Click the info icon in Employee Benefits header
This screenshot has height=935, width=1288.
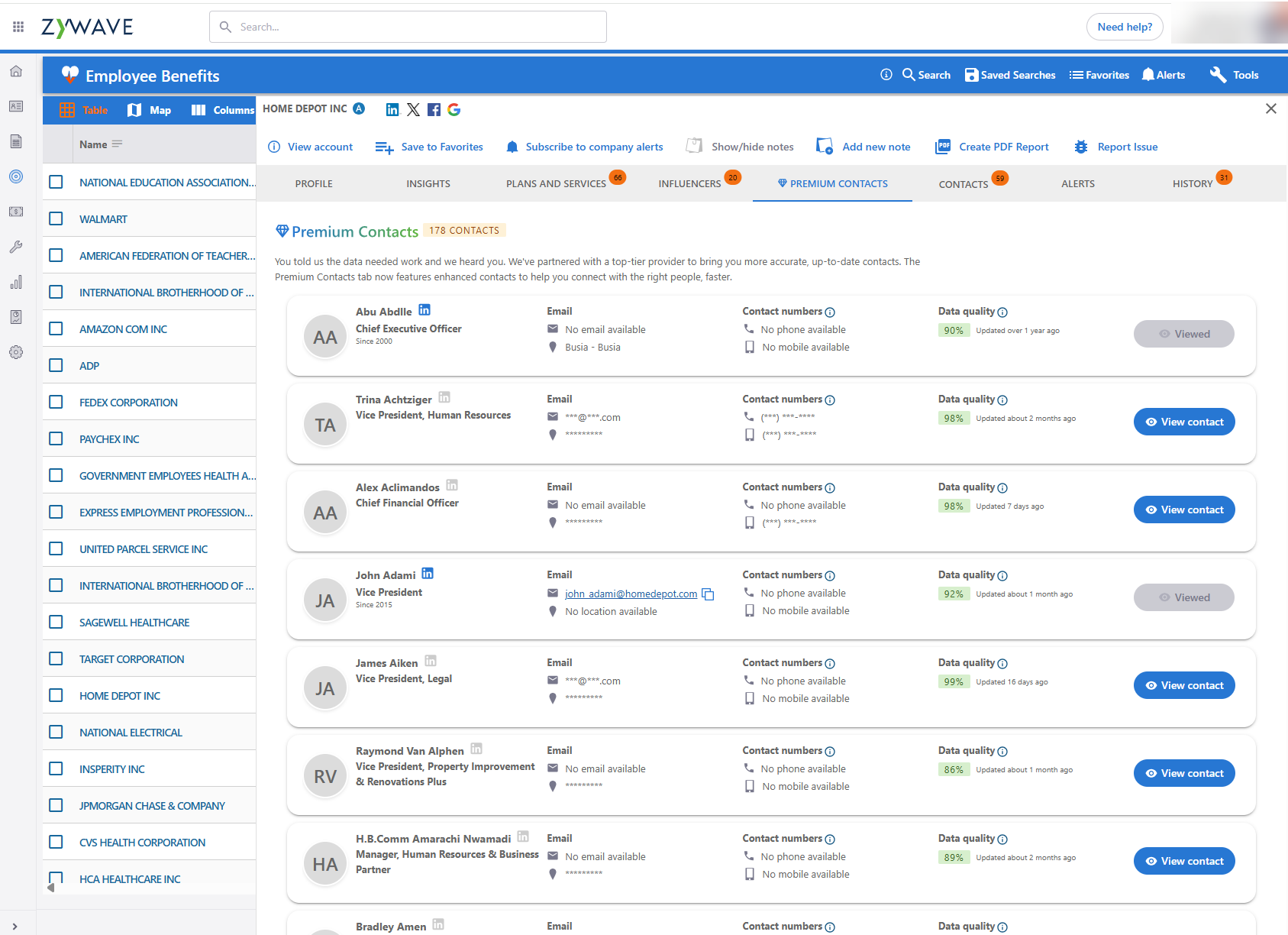pyautogui.click(x=886, y=75)
